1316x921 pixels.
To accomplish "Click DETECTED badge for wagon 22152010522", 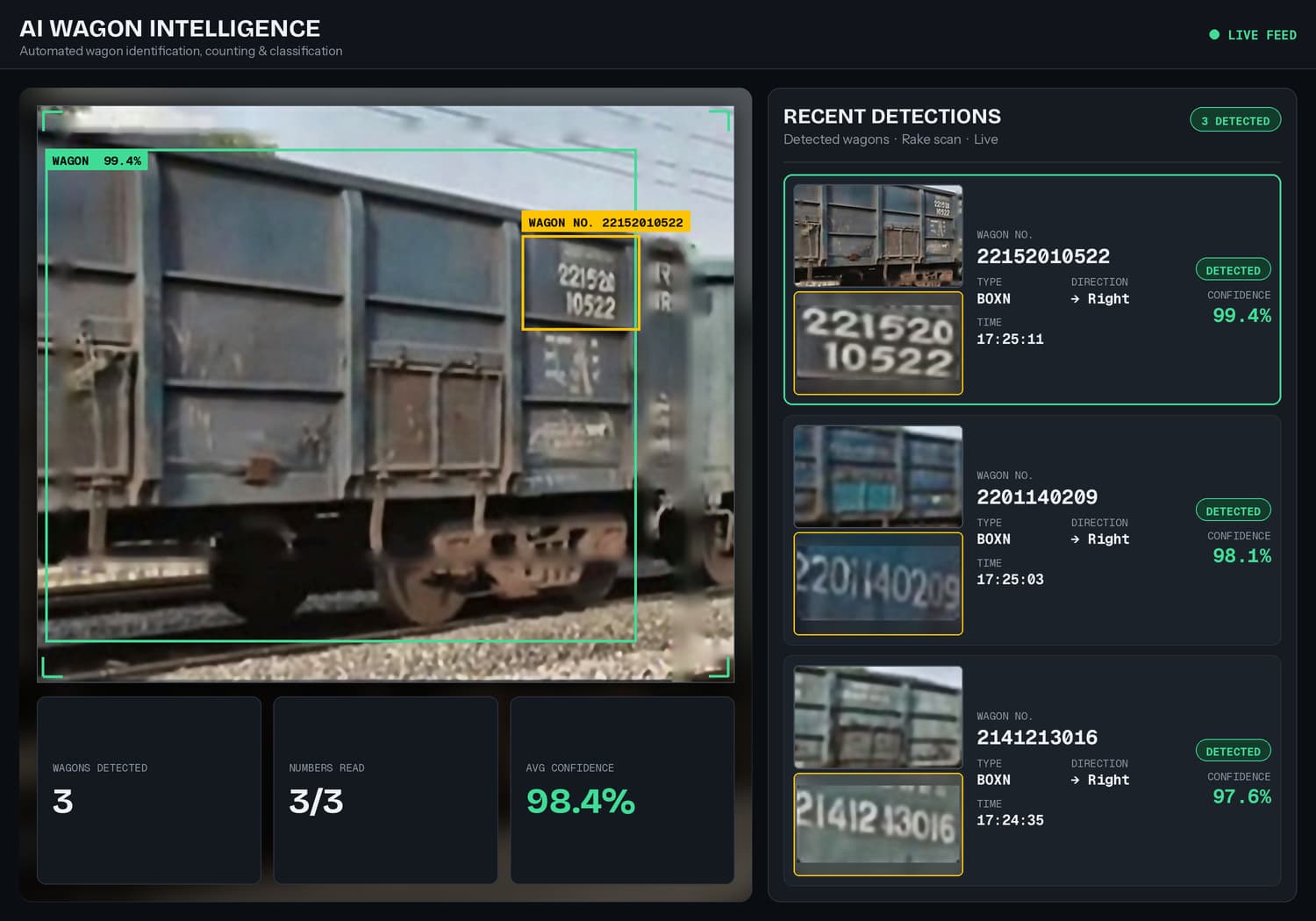I will pos(1233,270).
